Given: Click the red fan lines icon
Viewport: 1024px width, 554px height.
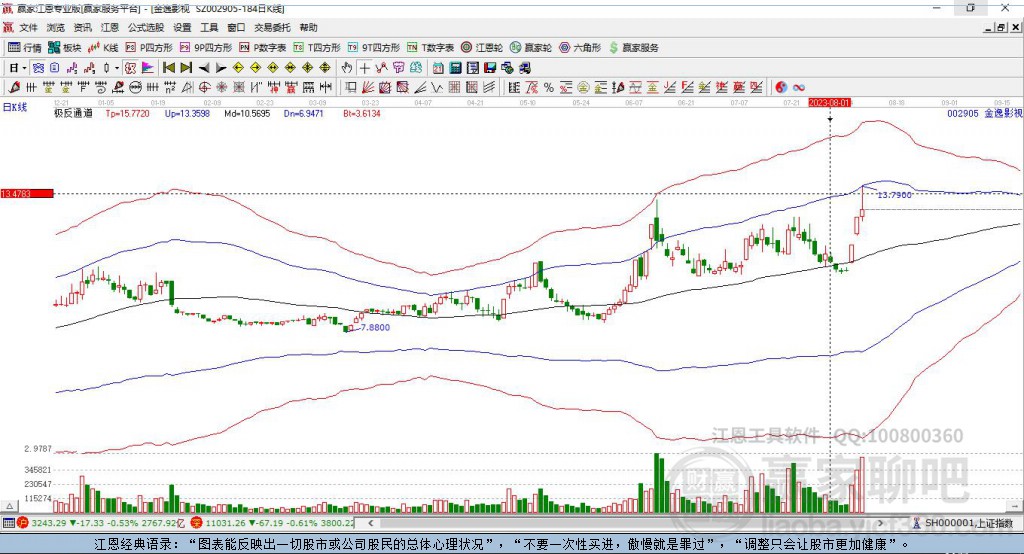Looking at the screenshot, I should click(x=368, y=88).
